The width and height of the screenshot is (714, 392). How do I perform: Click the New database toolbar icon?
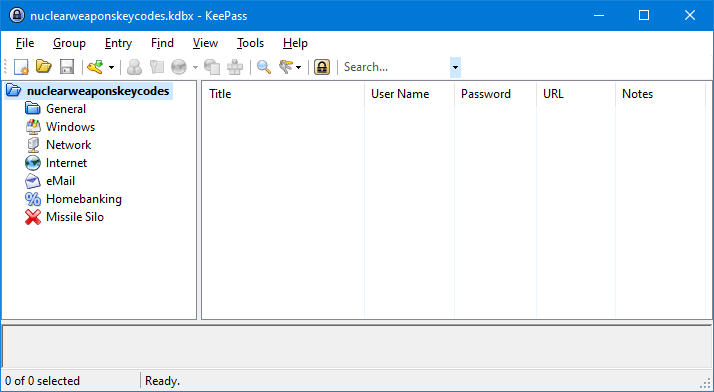pos(21,67)
